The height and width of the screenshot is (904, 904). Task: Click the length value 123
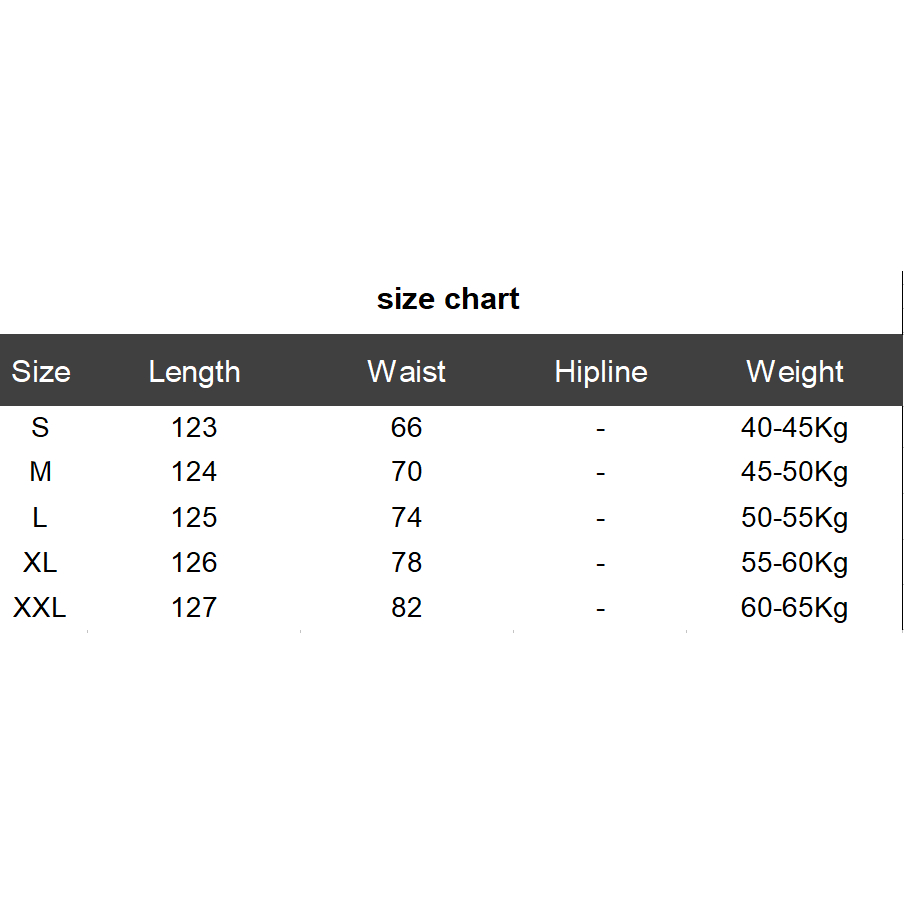194,428
